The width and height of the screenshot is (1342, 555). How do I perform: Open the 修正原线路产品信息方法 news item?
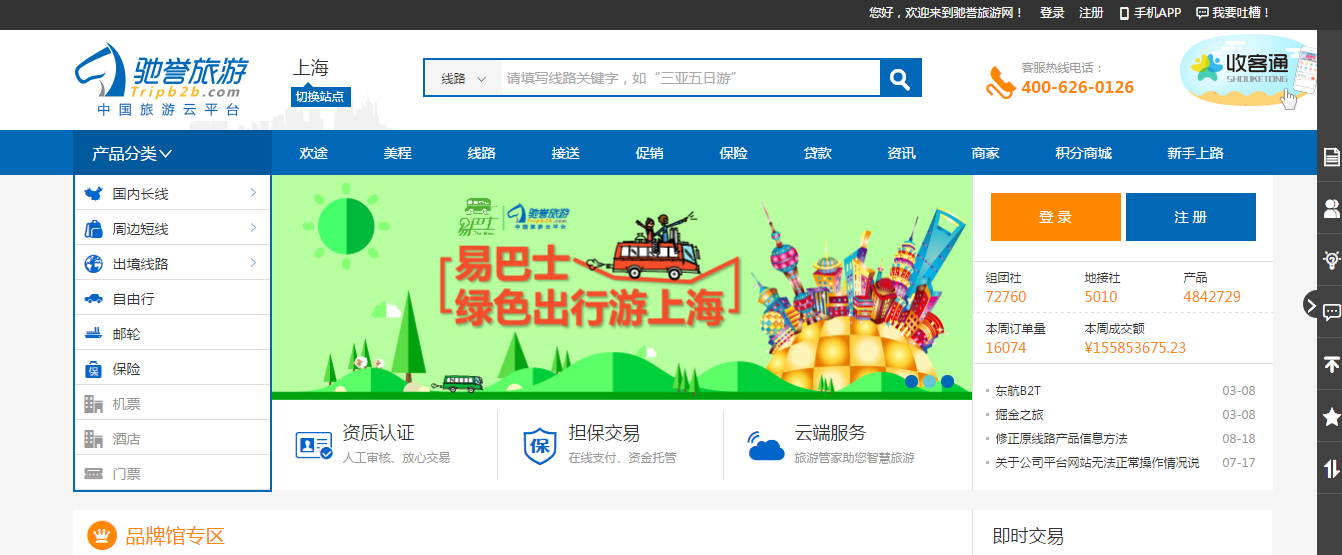[1061, 439]
